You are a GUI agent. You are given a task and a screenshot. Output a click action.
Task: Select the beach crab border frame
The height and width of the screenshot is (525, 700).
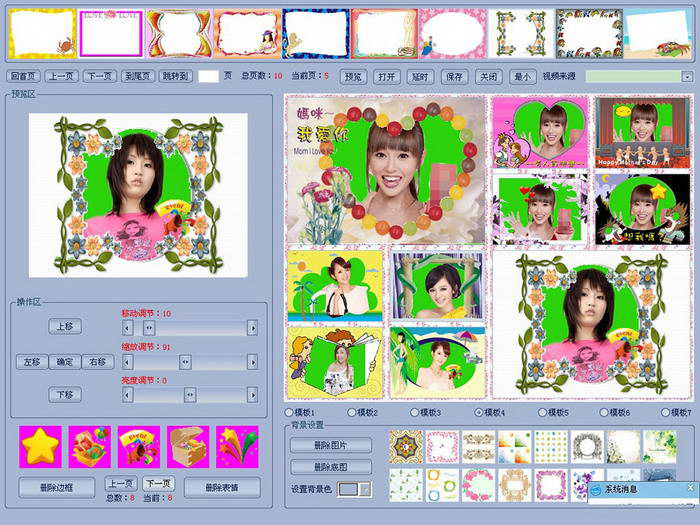[658, 33]
